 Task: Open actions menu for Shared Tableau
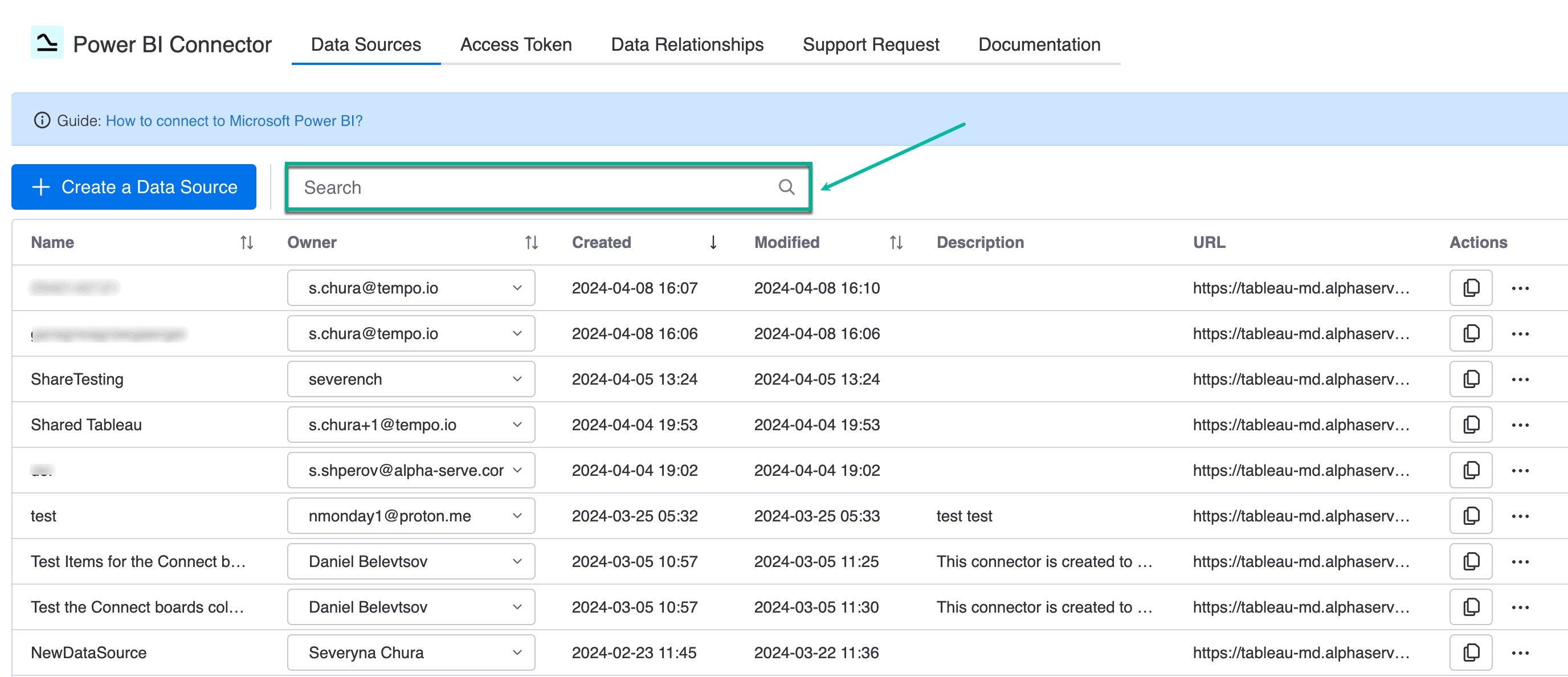coord(1521,425)
